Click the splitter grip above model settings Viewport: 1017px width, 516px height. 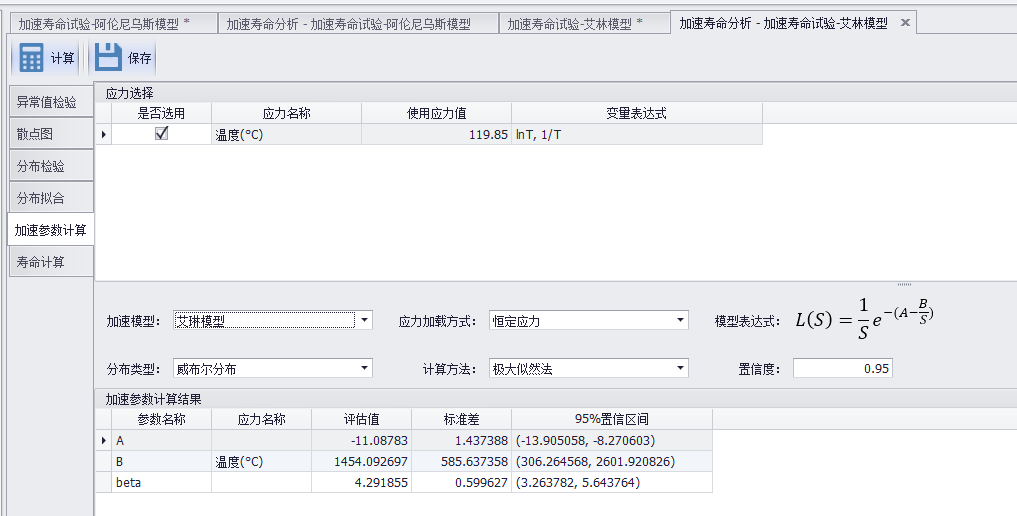(x=904, y=284)
